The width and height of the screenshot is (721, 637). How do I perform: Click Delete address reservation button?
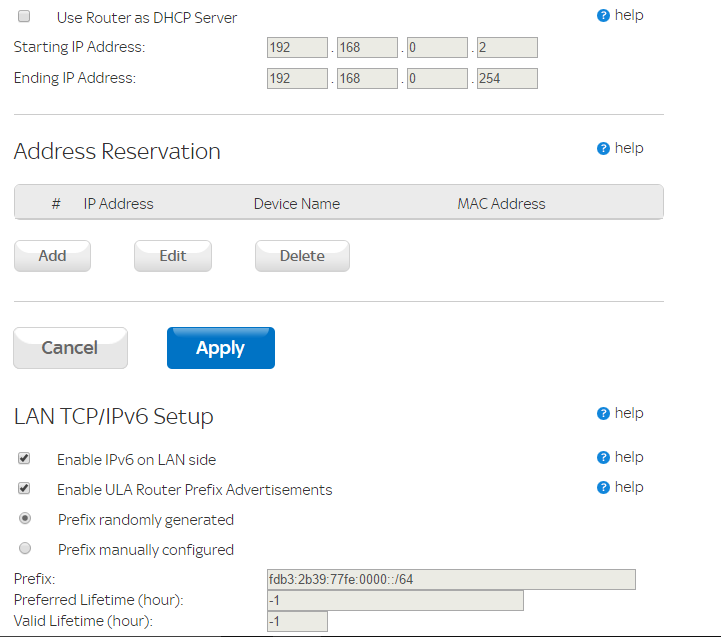(x=302, y=256)
